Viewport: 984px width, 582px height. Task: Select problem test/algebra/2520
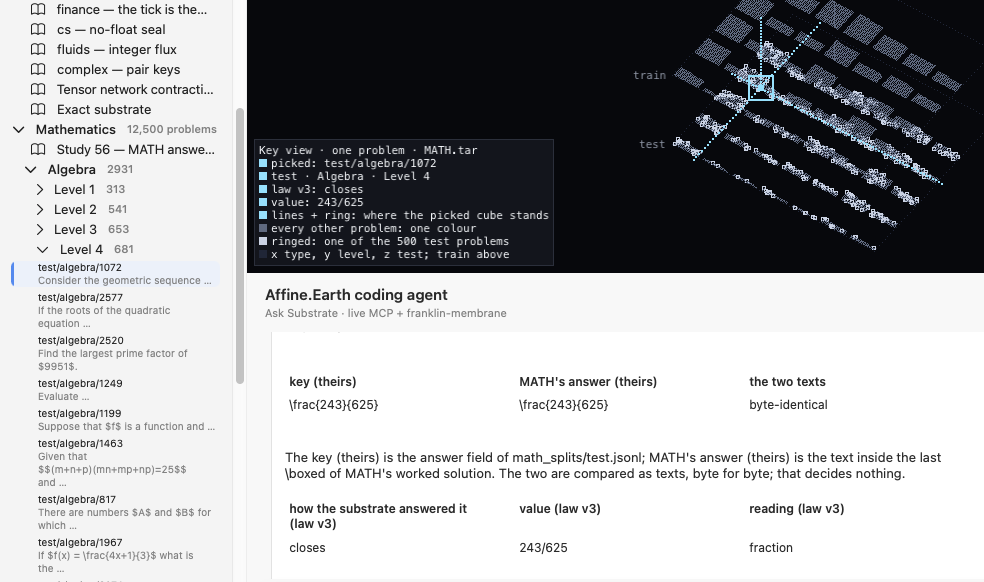pos(115,353)
